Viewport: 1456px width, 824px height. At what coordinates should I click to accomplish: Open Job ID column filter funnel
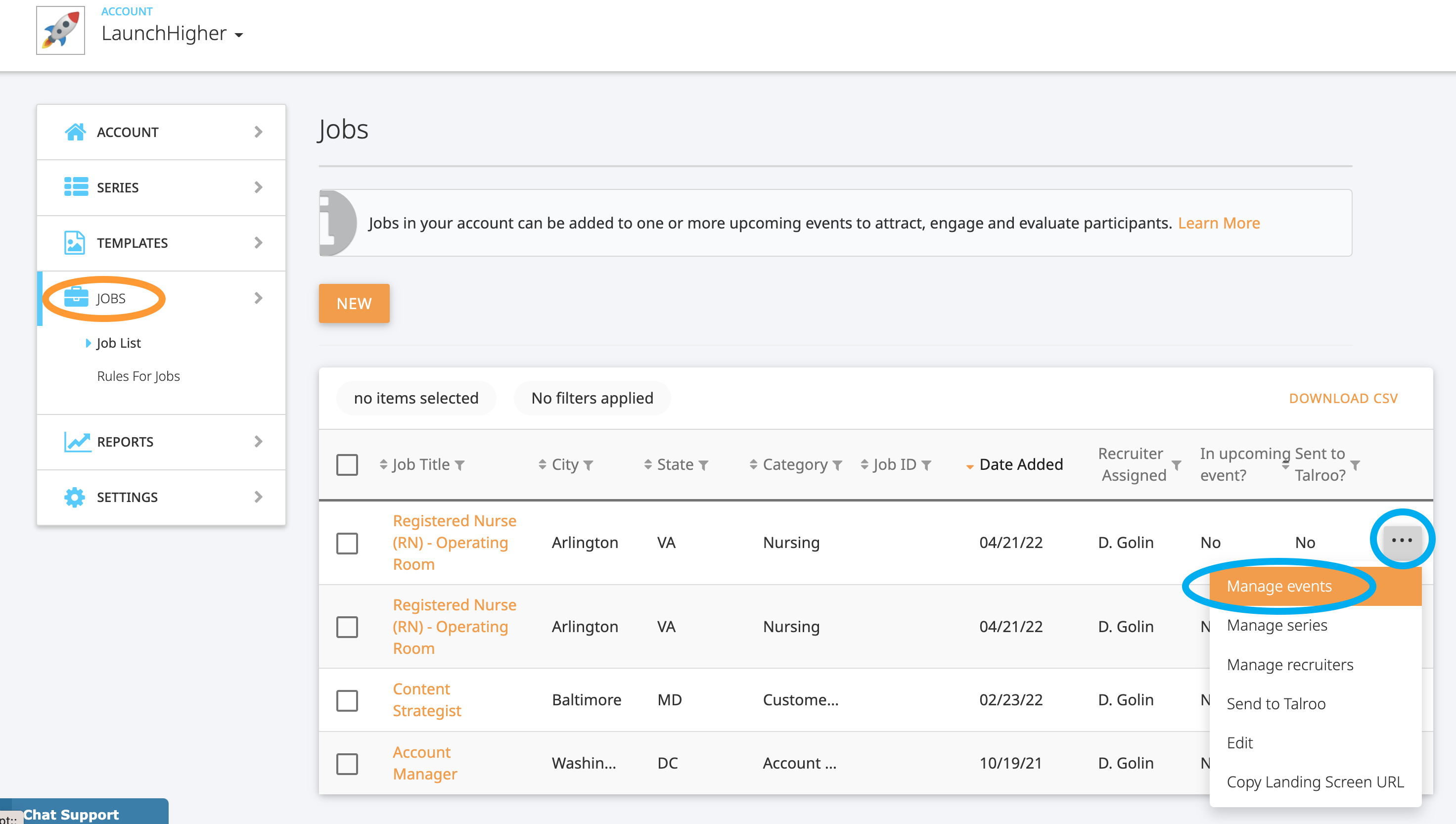(926, 465)
